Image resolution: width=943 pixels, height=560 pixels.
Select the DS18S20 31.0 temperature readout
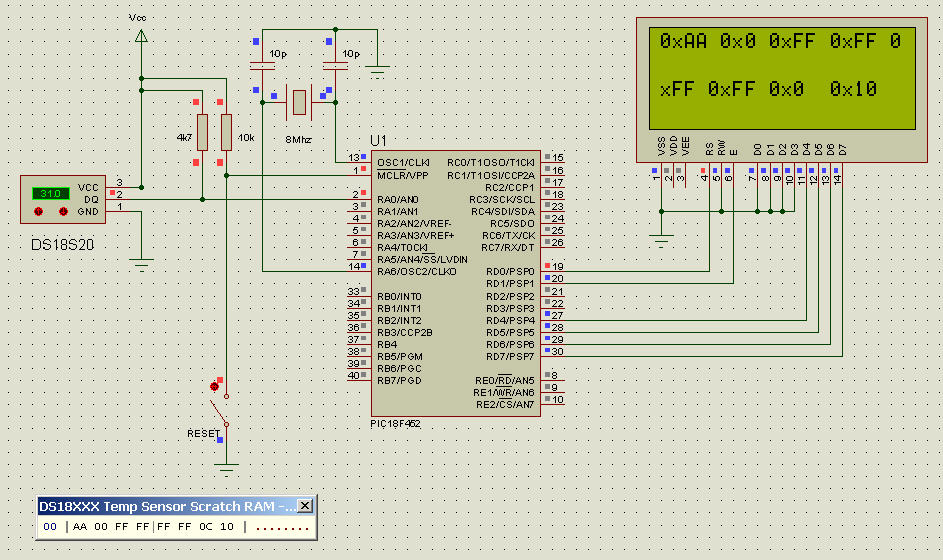click(51, 194)
